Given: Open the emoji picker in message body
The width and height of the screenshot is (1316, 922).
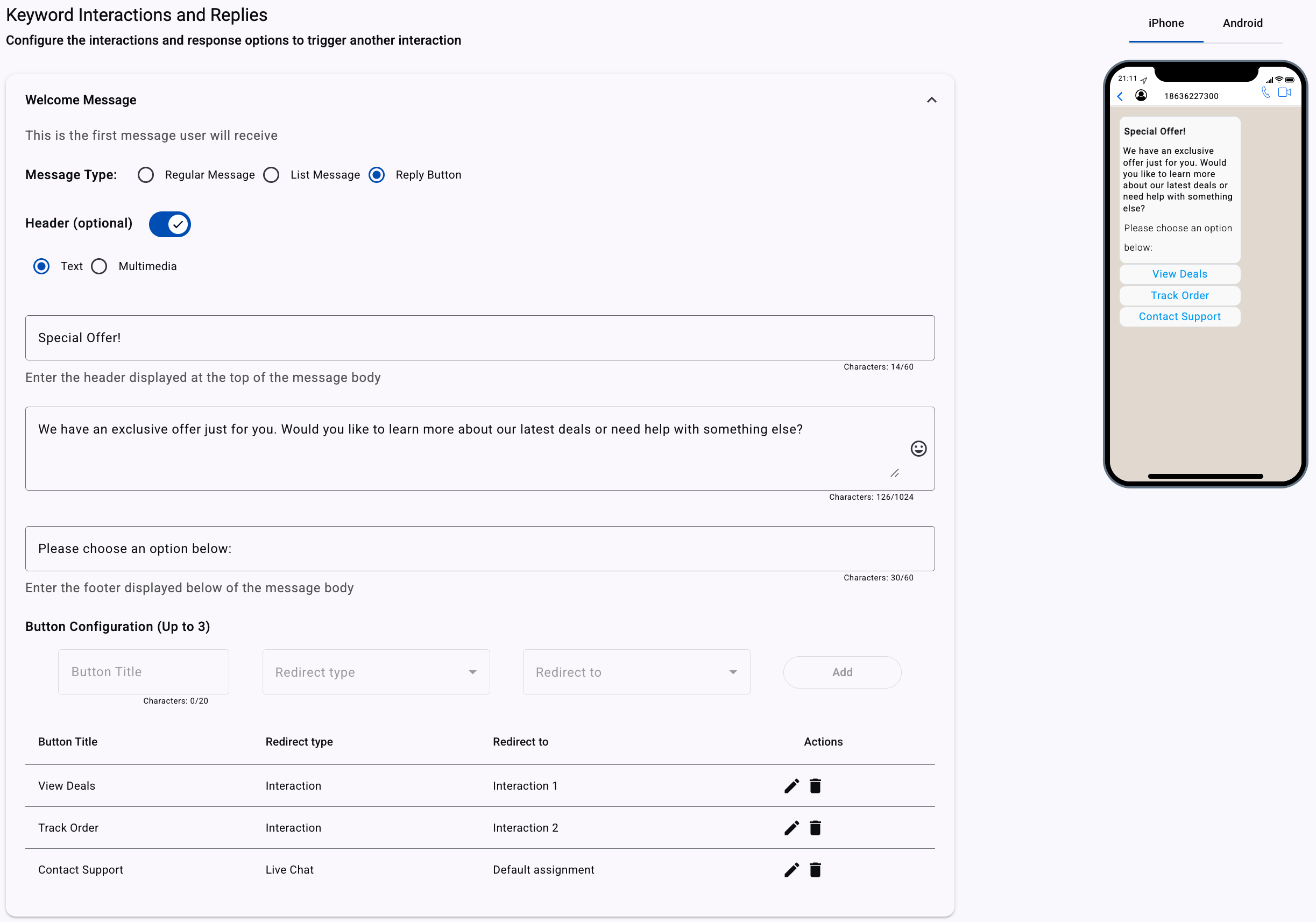Looking at the screenshot, I should pyautogui.click(x=918, y=448).
